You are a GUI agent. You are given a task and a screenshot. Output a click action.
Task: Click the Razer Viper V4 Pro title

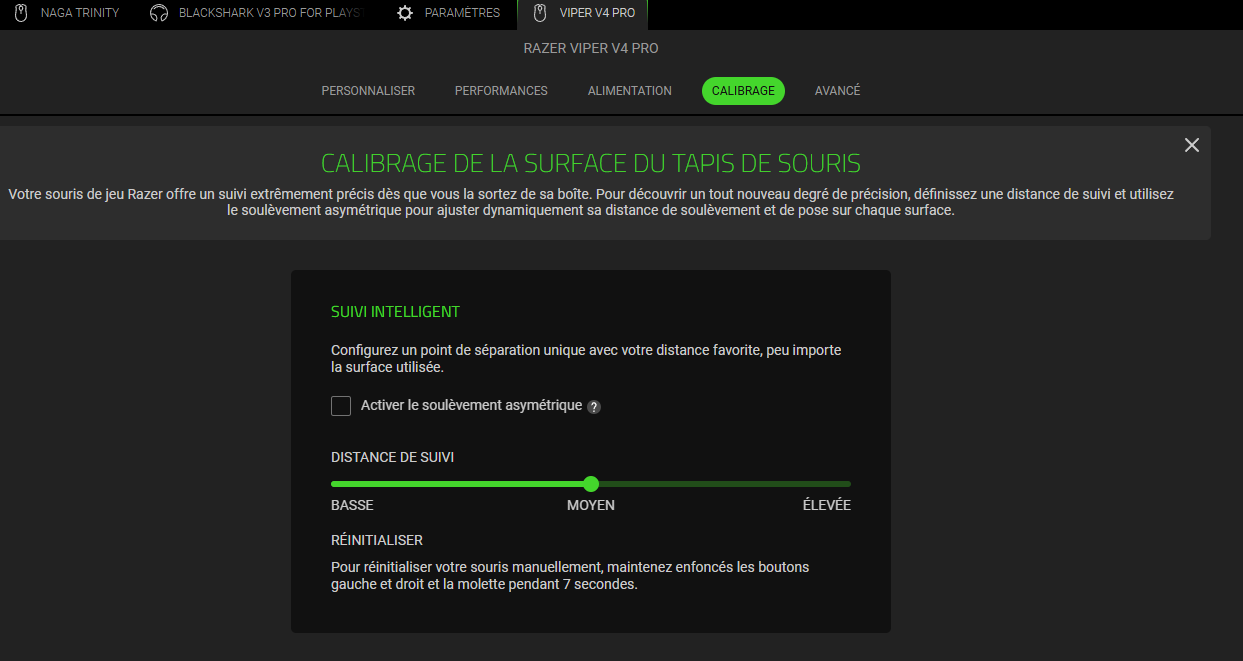click(x=591, y=48)
